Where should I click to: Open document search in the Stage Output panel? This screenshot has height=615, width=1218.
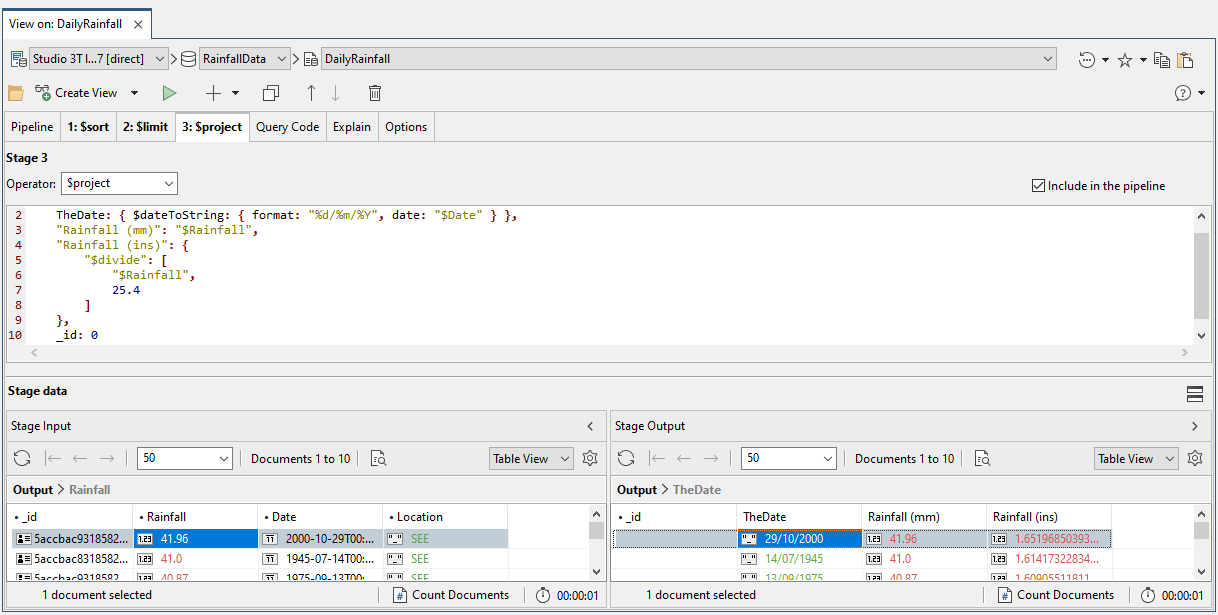(x=981, y=458)
